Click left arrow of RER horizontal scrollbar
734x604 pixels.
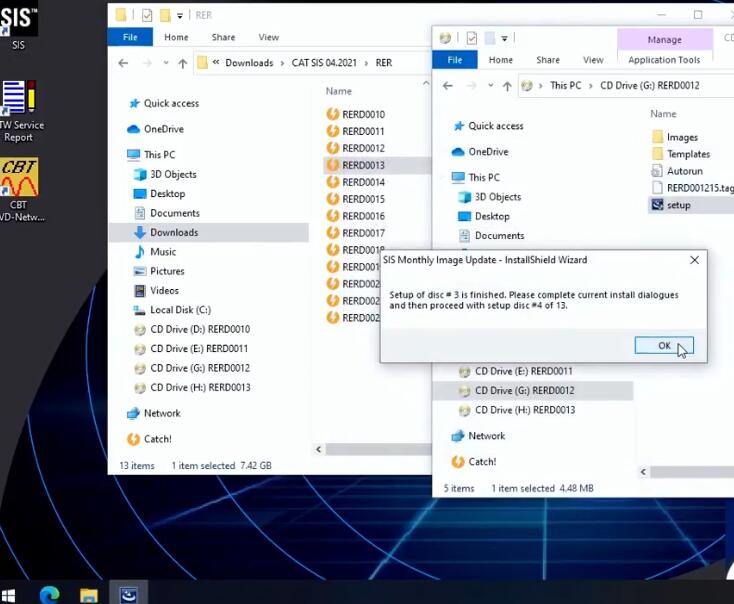tap(318, 449)
